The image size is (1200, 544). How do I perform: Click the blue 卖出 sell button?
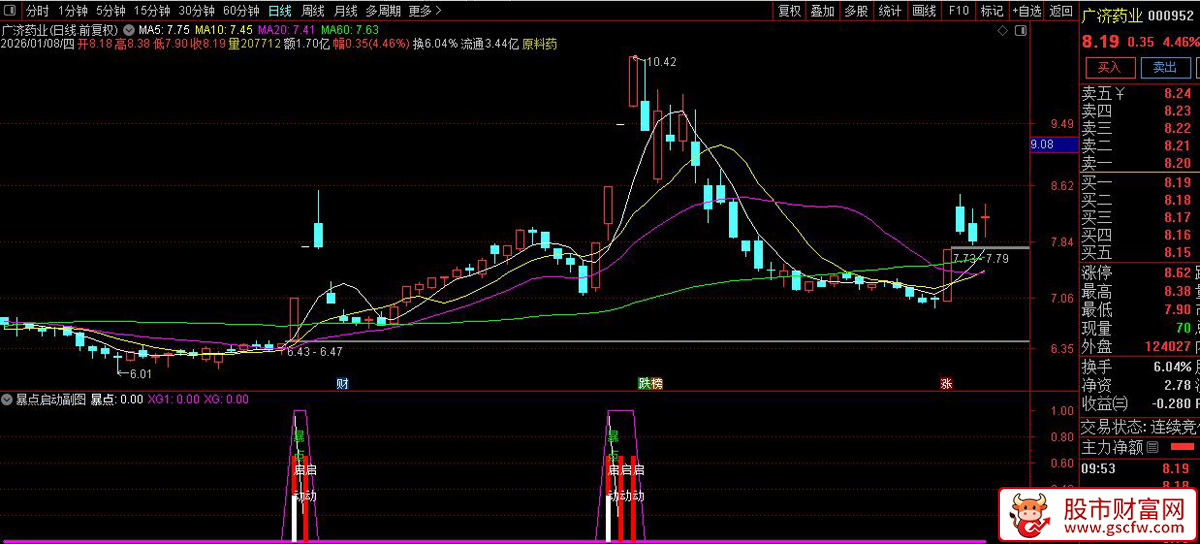click(x=1164, y=68)
